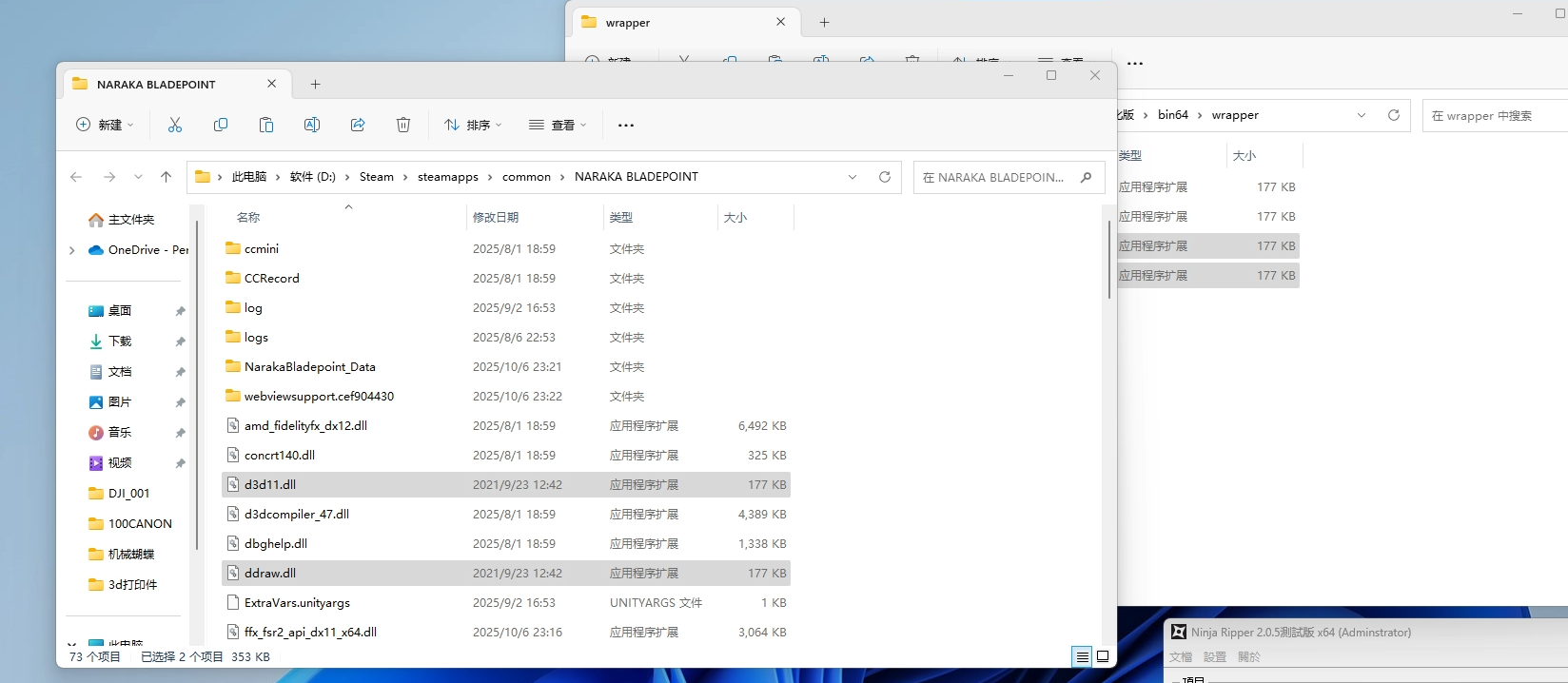This screenshot has height=683, width=1568.
Task: Open wrapper window address history dropdown
Action: (x=1362, y=115)
